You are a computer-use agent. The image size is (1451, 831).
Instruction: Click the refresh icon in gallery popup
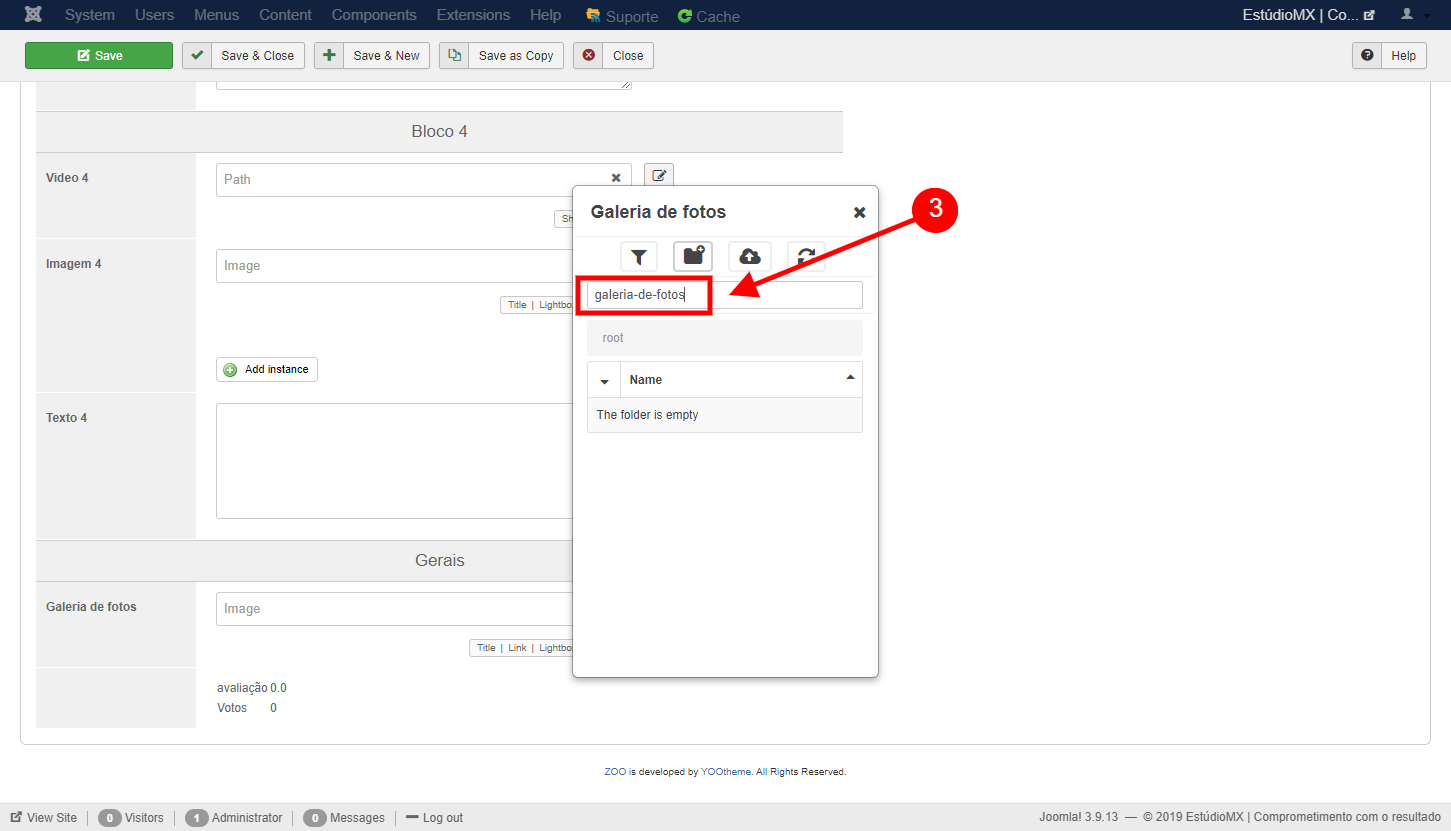(x=805, y=257)
